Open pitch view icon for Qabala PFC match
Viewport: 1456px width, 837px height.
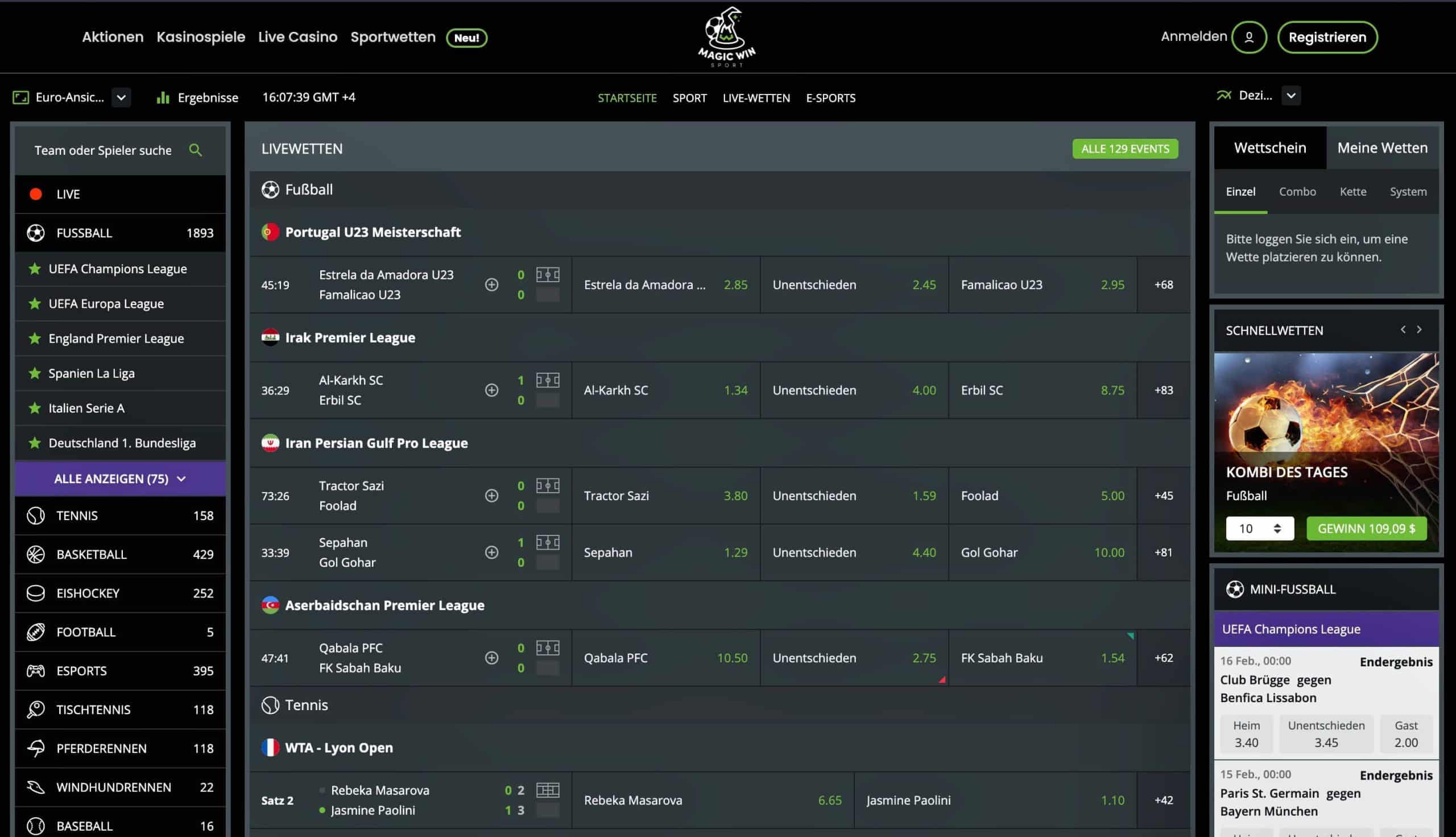pos(548,648)
